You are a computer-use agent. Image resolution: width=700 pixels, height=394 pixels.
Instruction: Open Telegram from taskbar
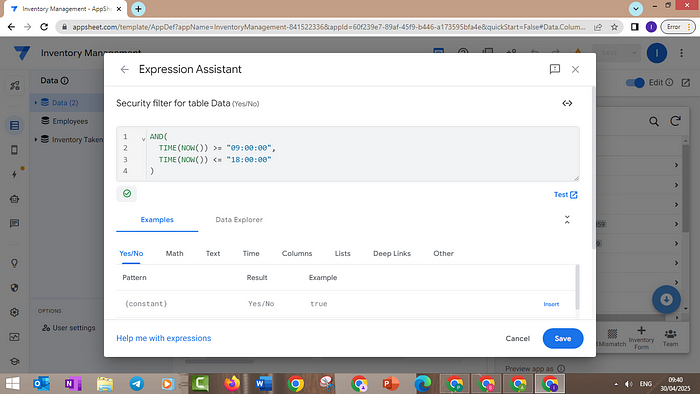click(137, 384)
